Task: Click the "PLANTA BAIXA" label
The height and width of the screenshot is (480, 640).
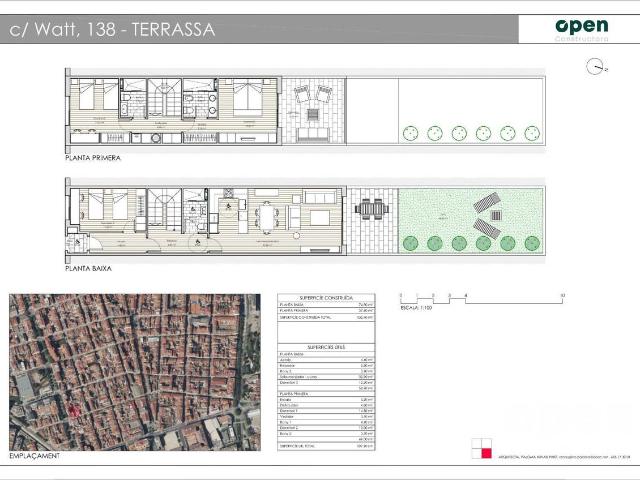Action: tap(88, 269)
